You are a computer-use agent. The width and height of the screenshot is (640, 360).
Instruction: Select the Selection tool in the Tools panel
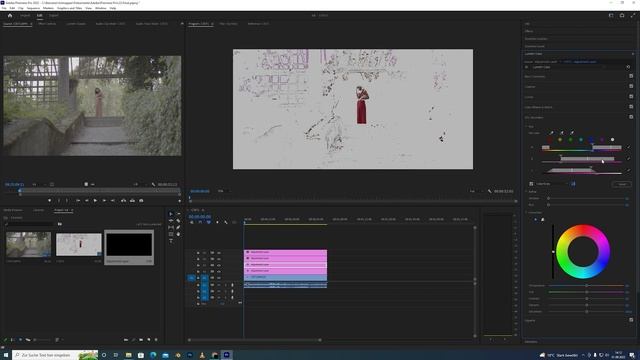point(171,214)
